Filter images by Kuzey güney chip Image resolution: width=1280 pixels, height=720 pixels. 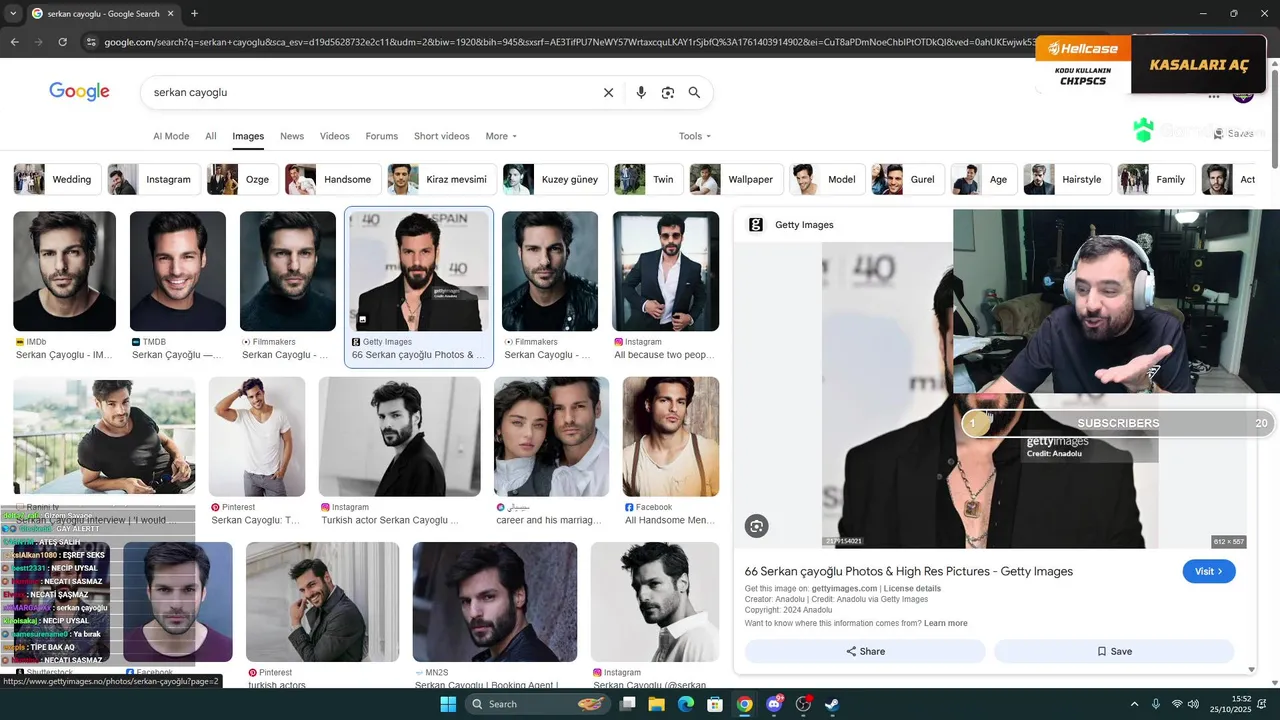click(555, 179)
